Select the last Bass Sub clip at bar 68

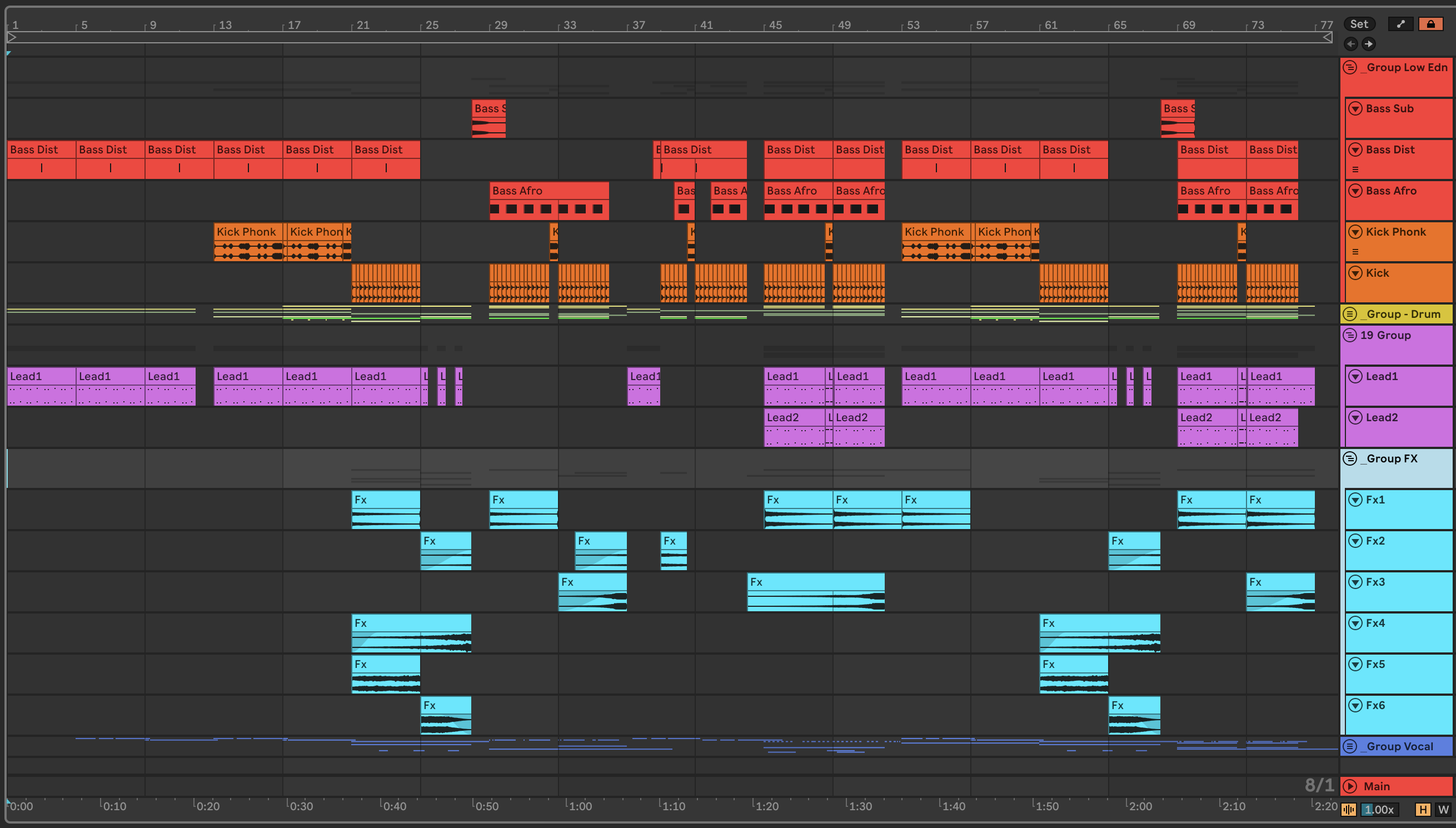point(1178,118)
